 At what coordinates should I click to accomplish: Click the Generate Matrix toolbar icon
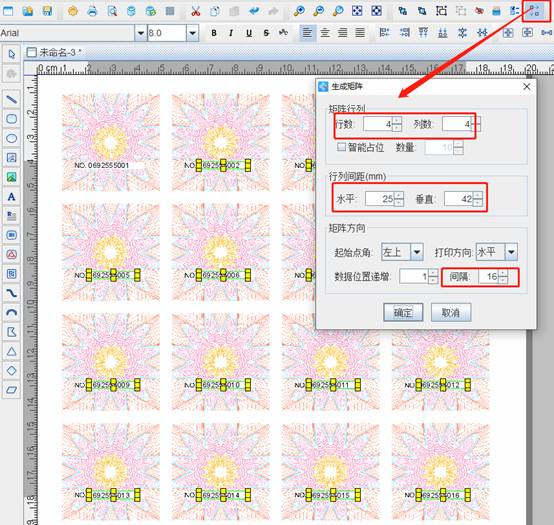[535, 11]
